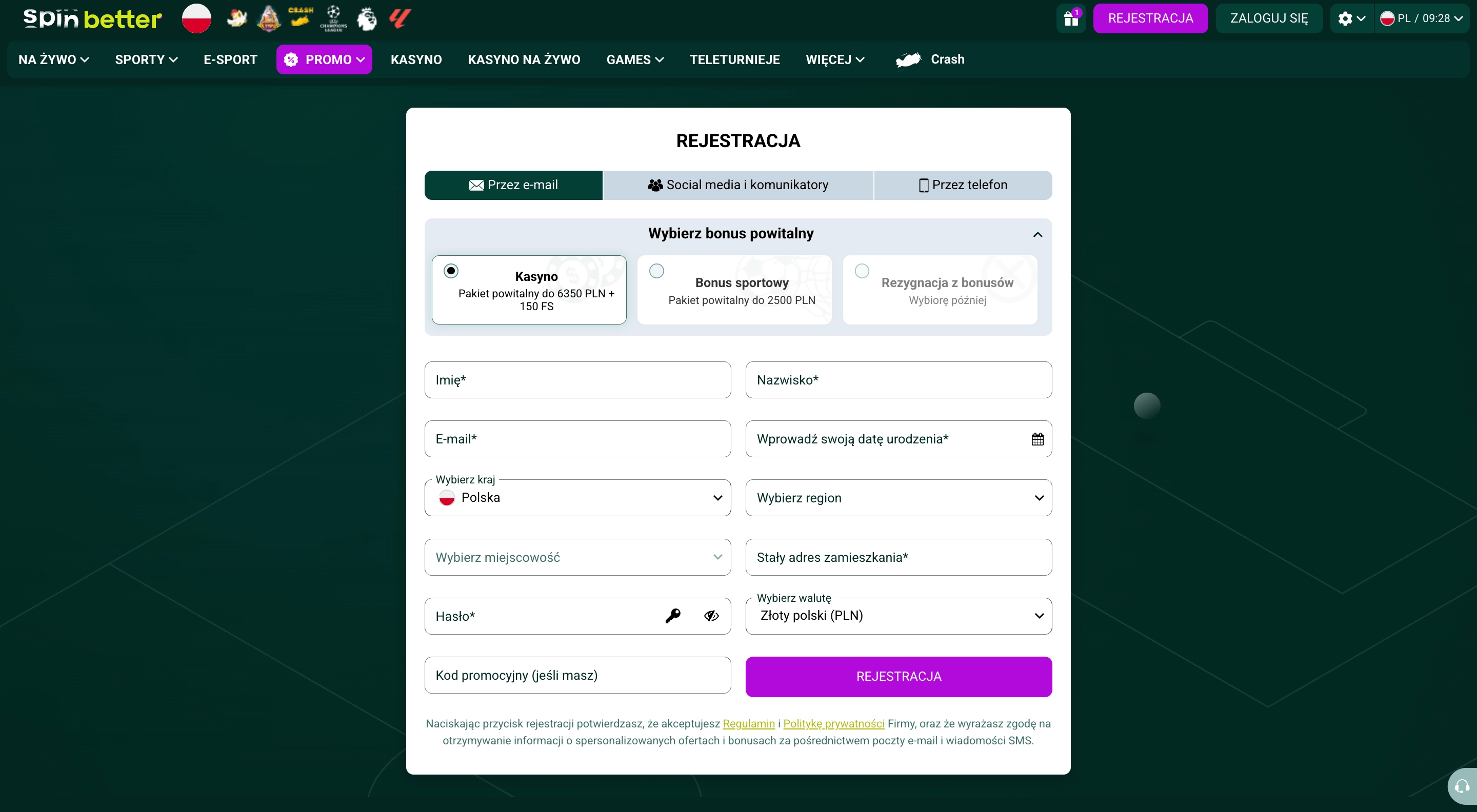Click the header REJESTRACJA button
The height and width of the screenshot is (812, 1477).
click(x=1150, y=18)
